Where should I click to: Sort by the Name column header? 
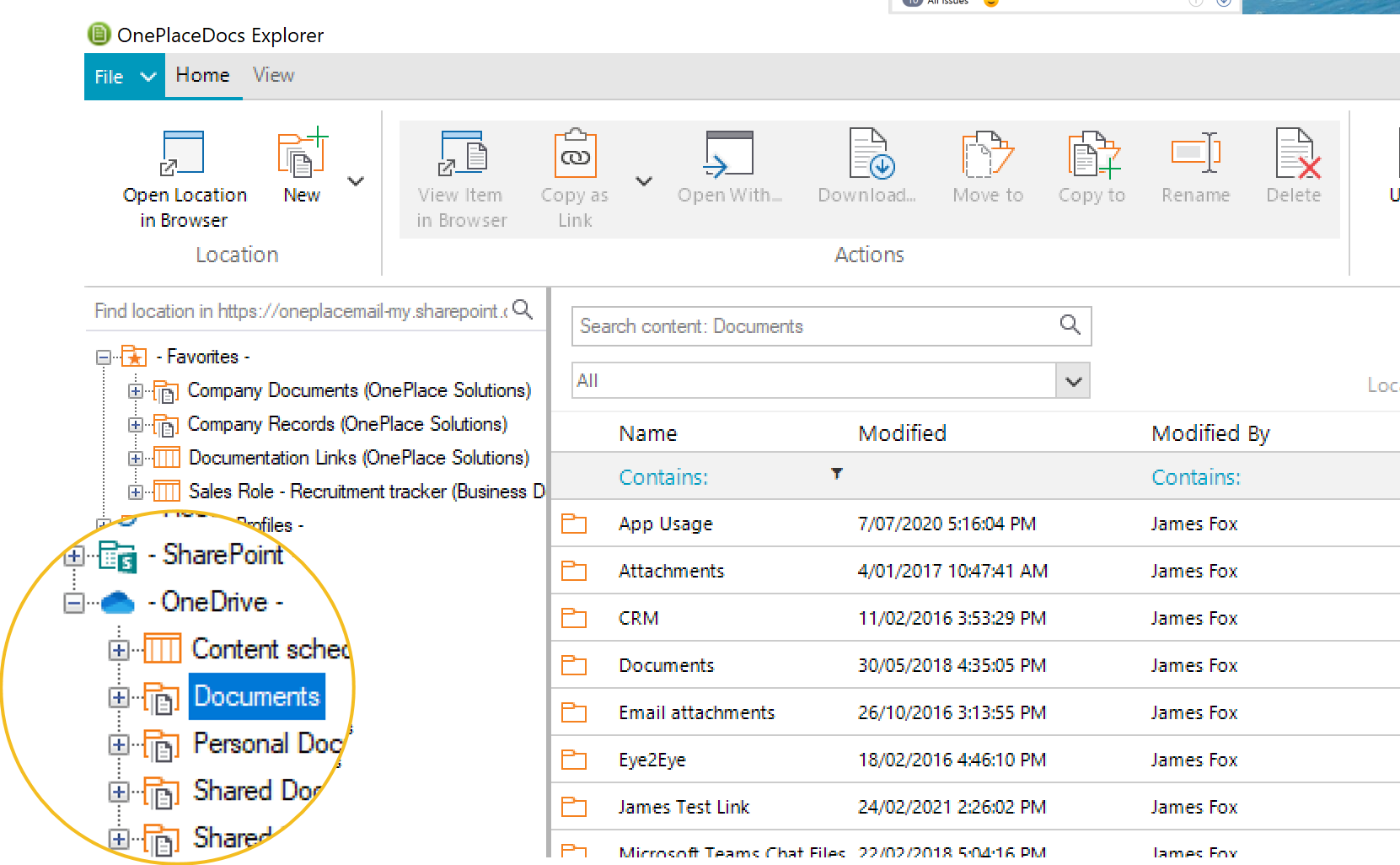pos(647,433)
